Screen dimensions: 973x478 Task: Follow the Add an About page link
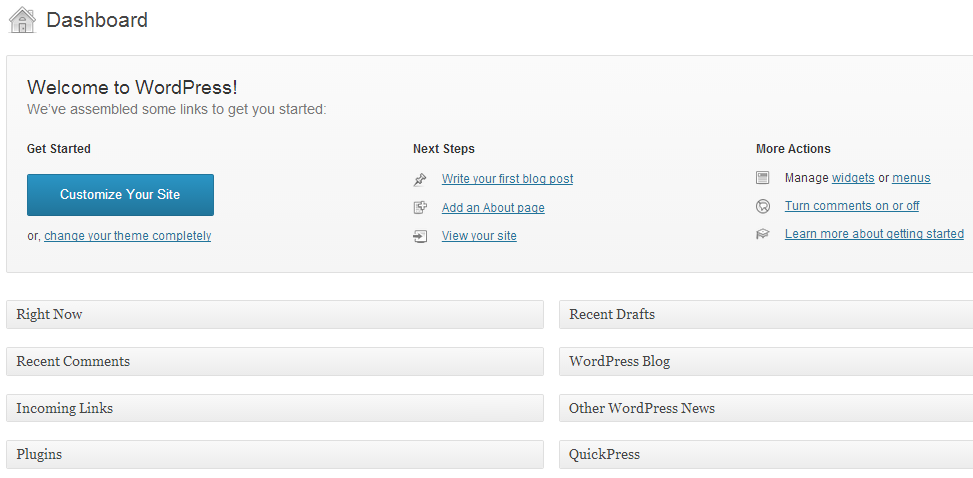[493, 208]
